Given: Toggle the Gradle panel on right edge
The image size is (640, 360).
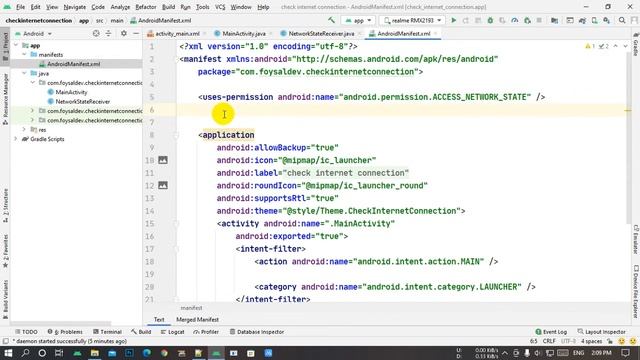Looking at the screenshot, I should [636, 44].
